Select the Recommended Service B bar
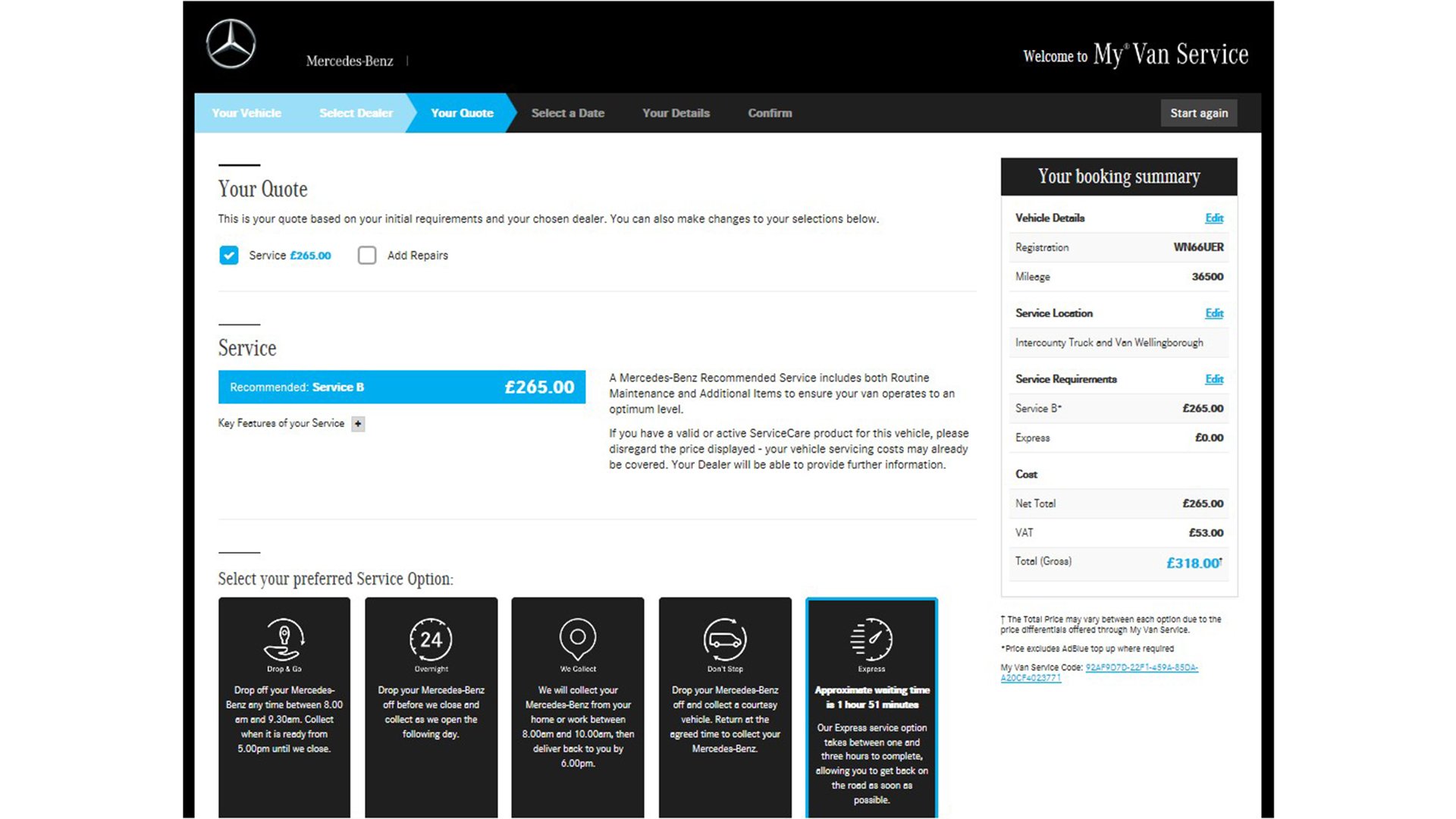Screen dimensions: 1456x819 401,387
